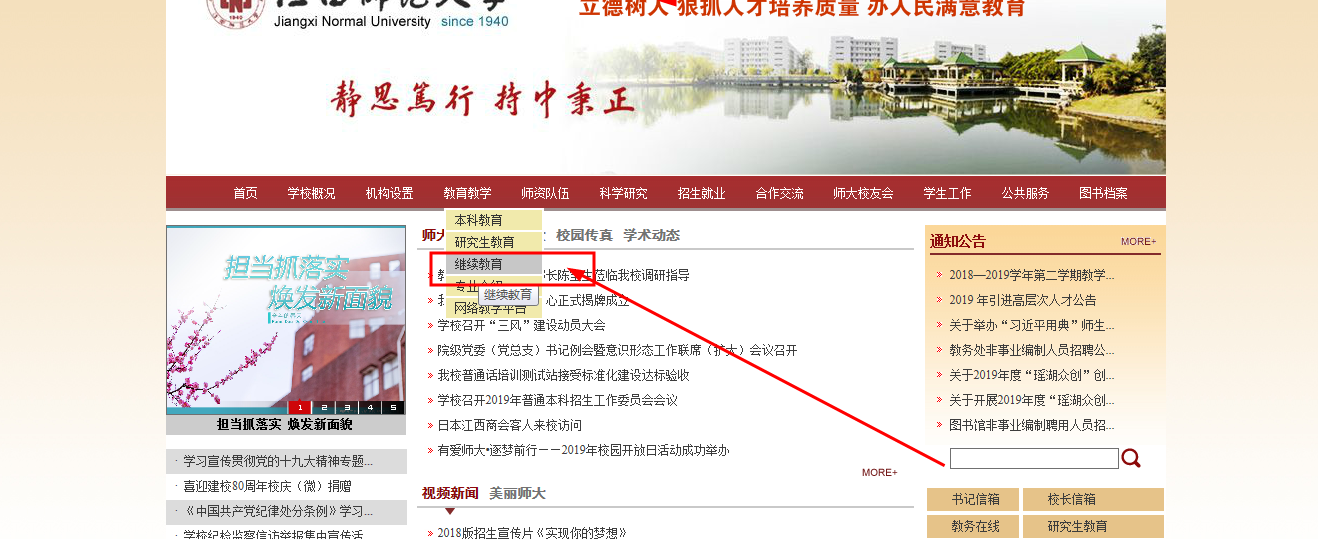The height and width of the screenshot is (539, 1318).
Task: Click MORE+ in 通知公告 header
Action: [1139, 241]
